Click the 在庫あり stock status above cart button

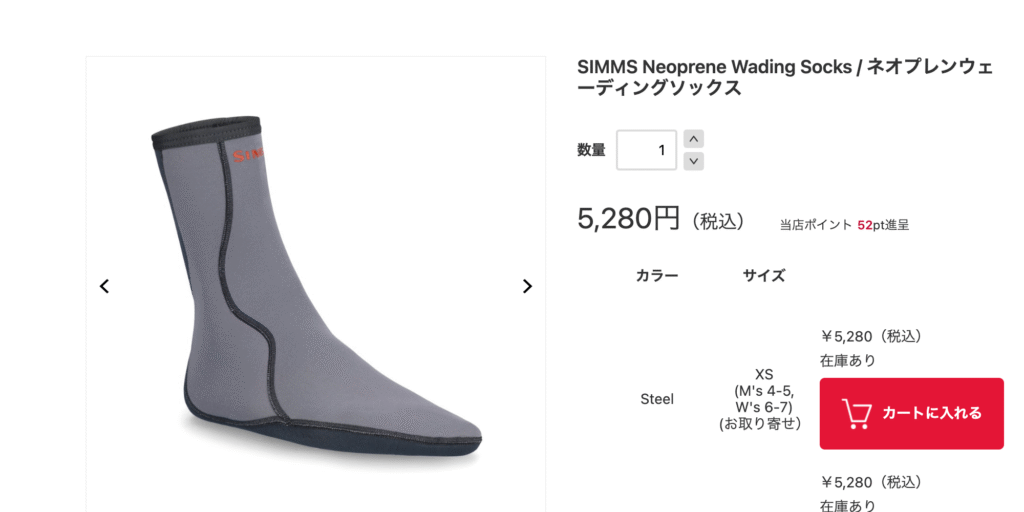(x=848, y=360)
